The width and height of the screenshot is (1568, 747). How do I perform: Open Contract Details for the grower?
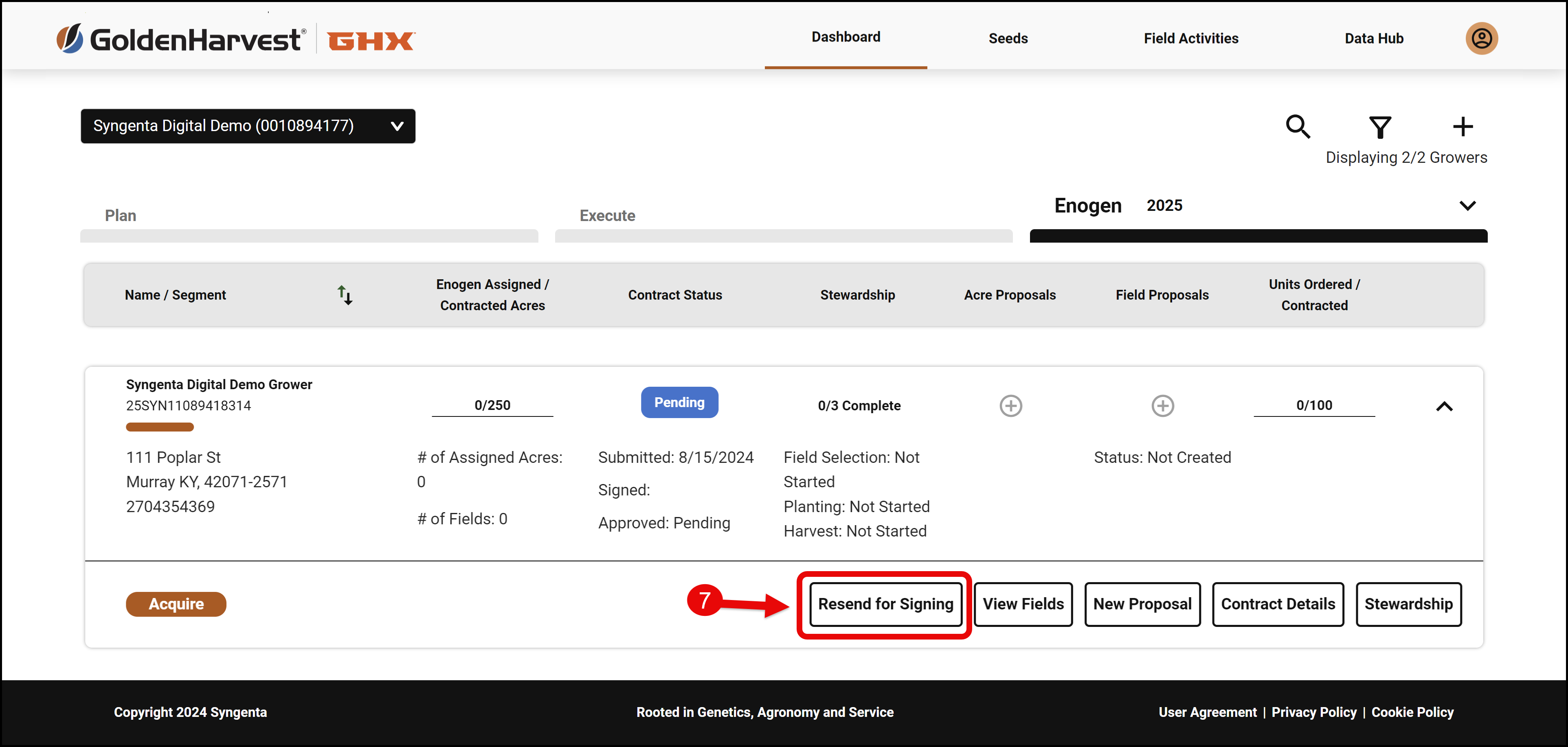[1277, 603]
